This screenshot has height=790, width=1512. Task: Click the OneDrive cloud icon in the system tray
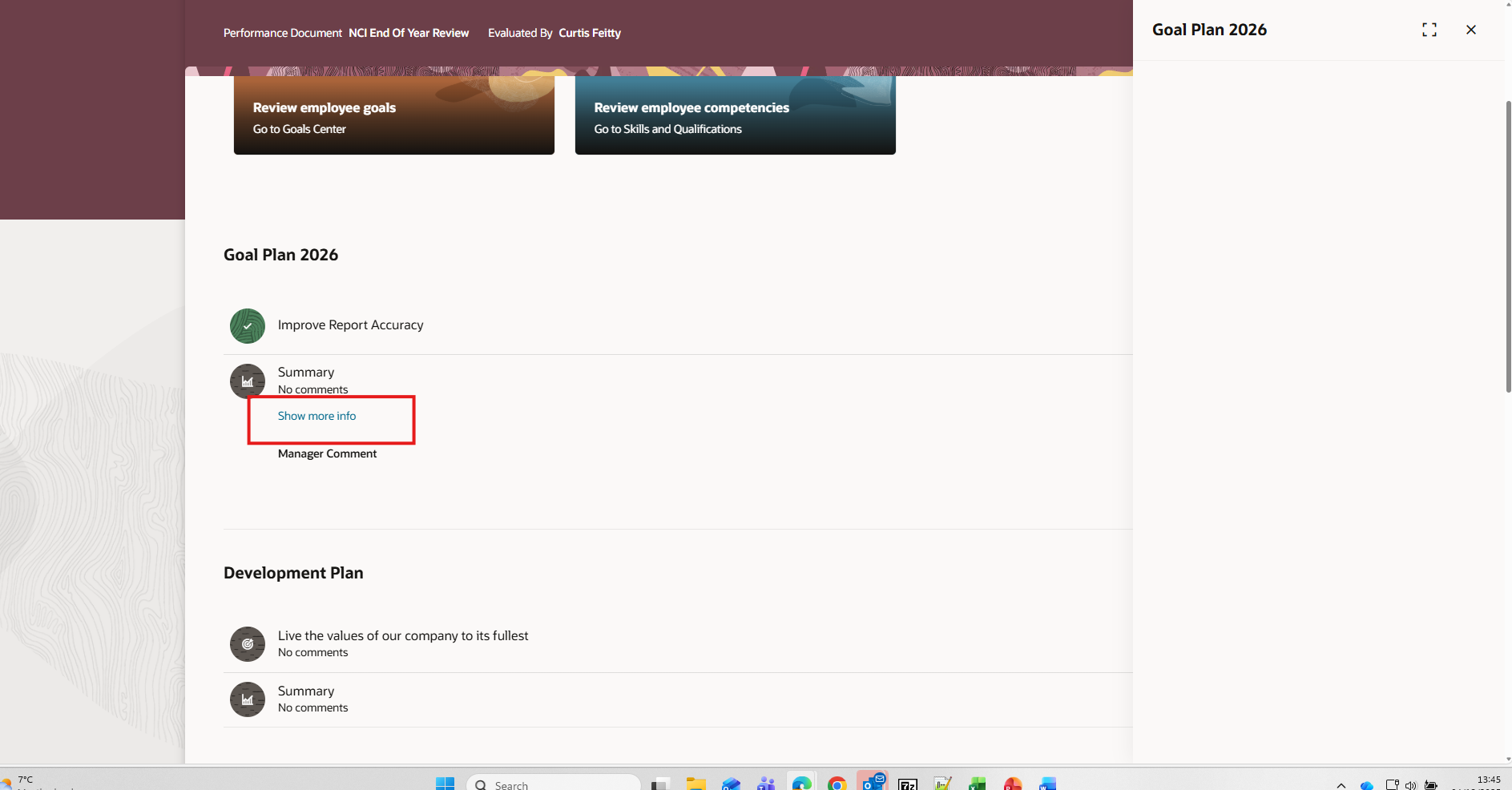click(1367, 785)
